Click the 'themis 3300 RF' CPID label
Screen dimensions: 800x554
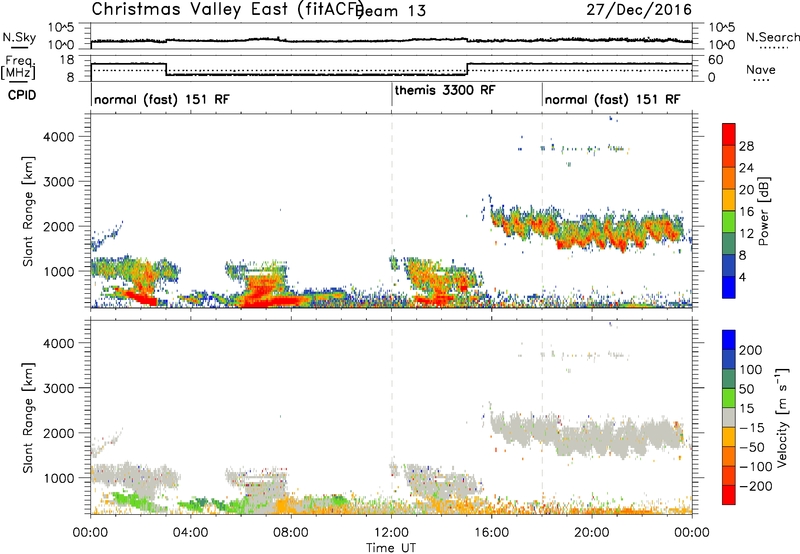445,91
